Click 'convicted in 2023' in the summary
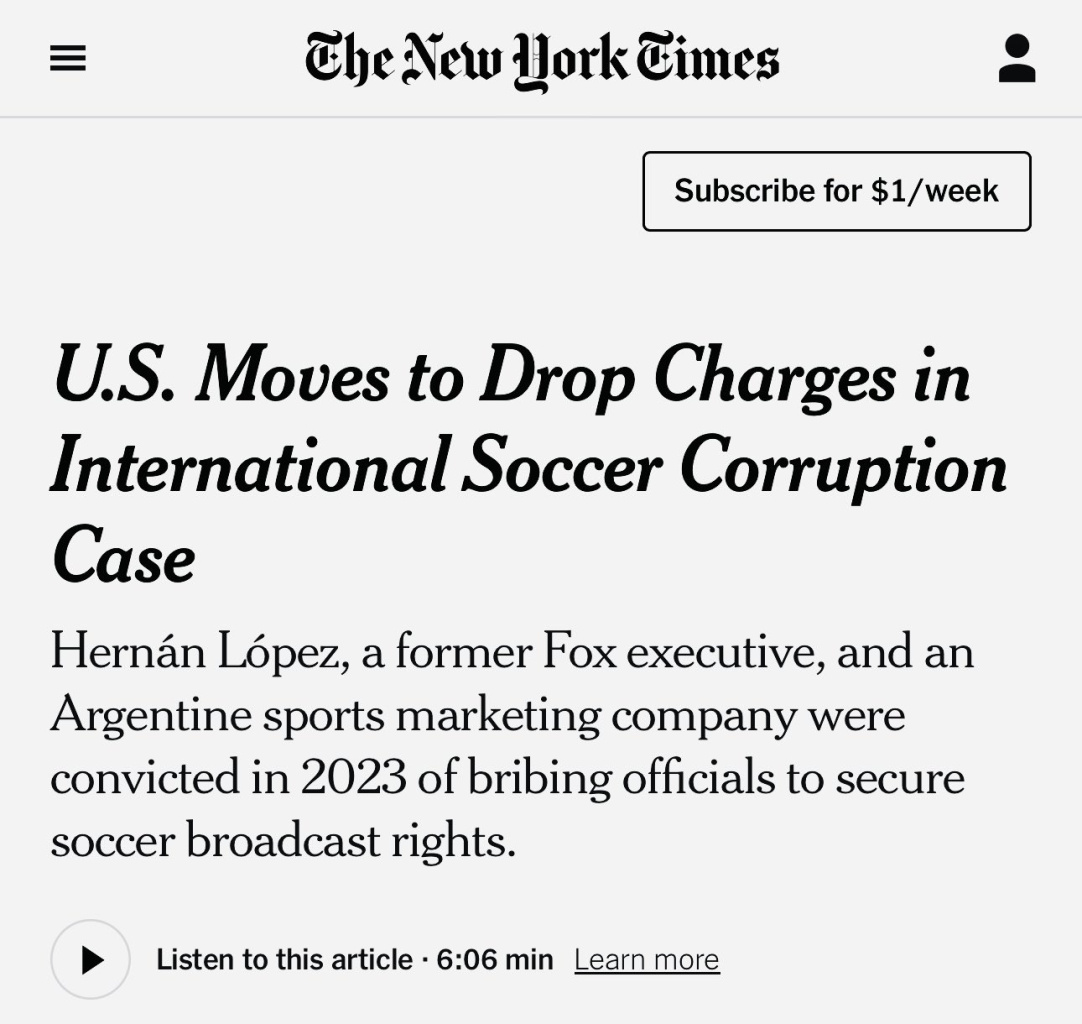 [x=228, y=778]
